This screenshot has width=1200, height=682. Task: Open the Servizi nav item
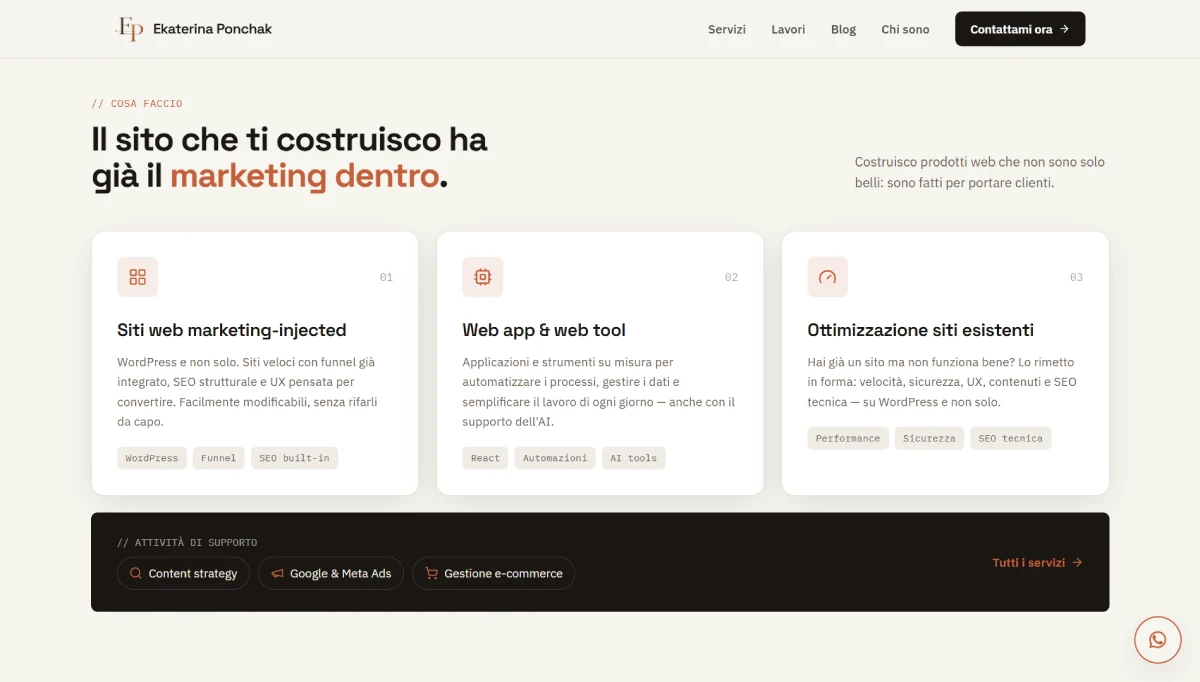[727, 29]
